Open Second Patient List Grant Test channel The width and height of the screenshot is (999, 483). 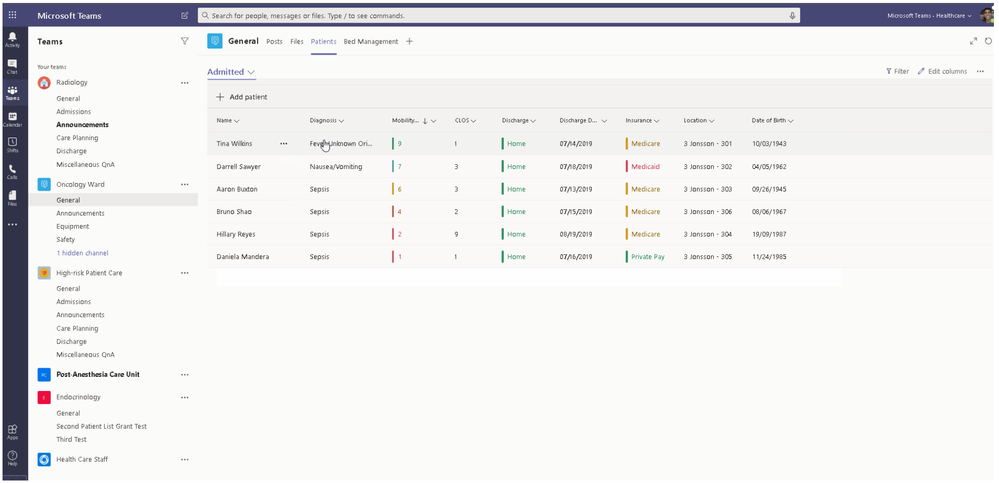pyautogui.click(x=101, y=426)
